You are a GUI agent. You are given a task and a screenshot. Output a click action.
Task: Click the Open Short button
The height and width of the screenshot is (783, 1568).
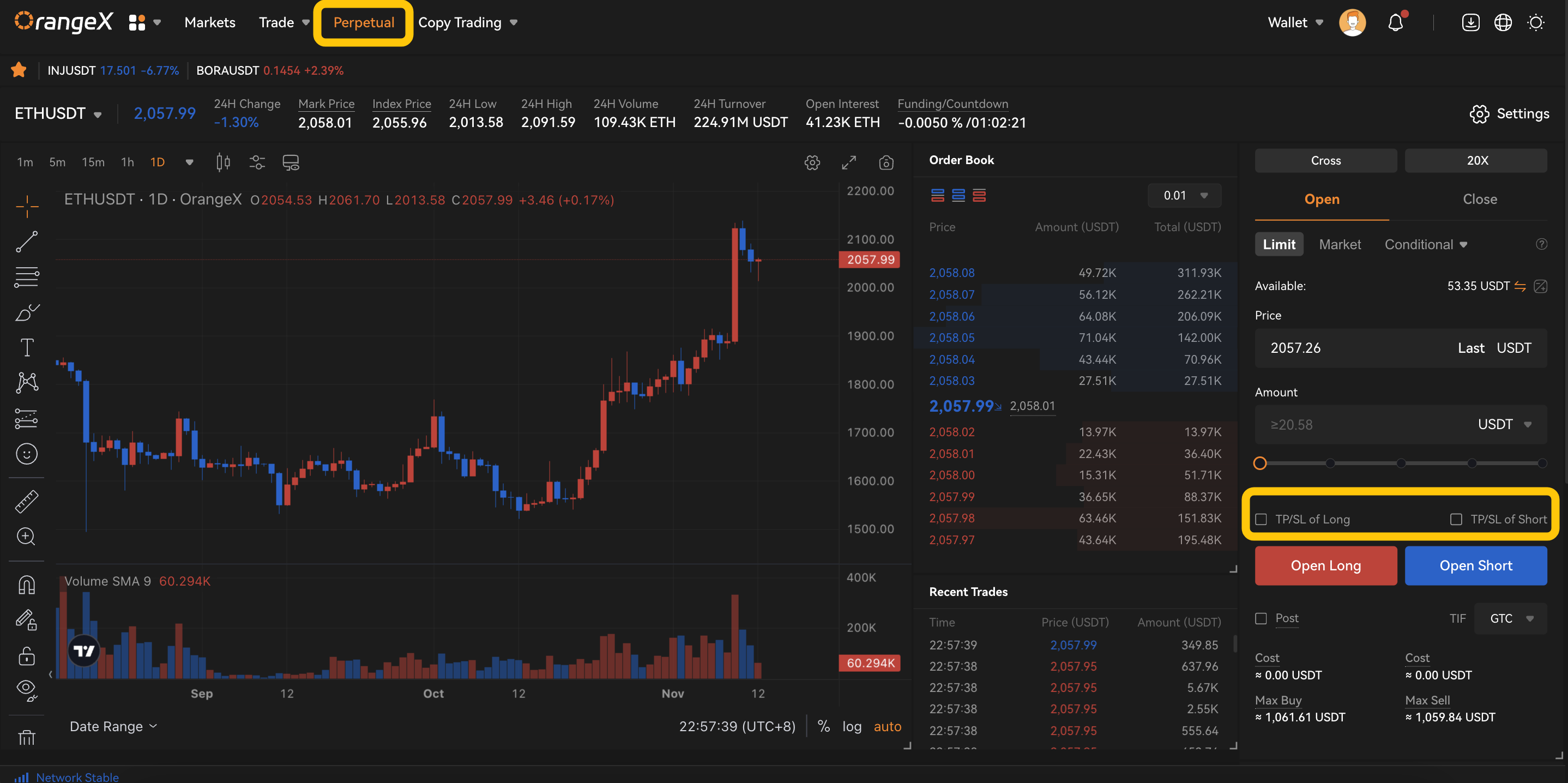pyautogui.click(x=1475, y=565)
